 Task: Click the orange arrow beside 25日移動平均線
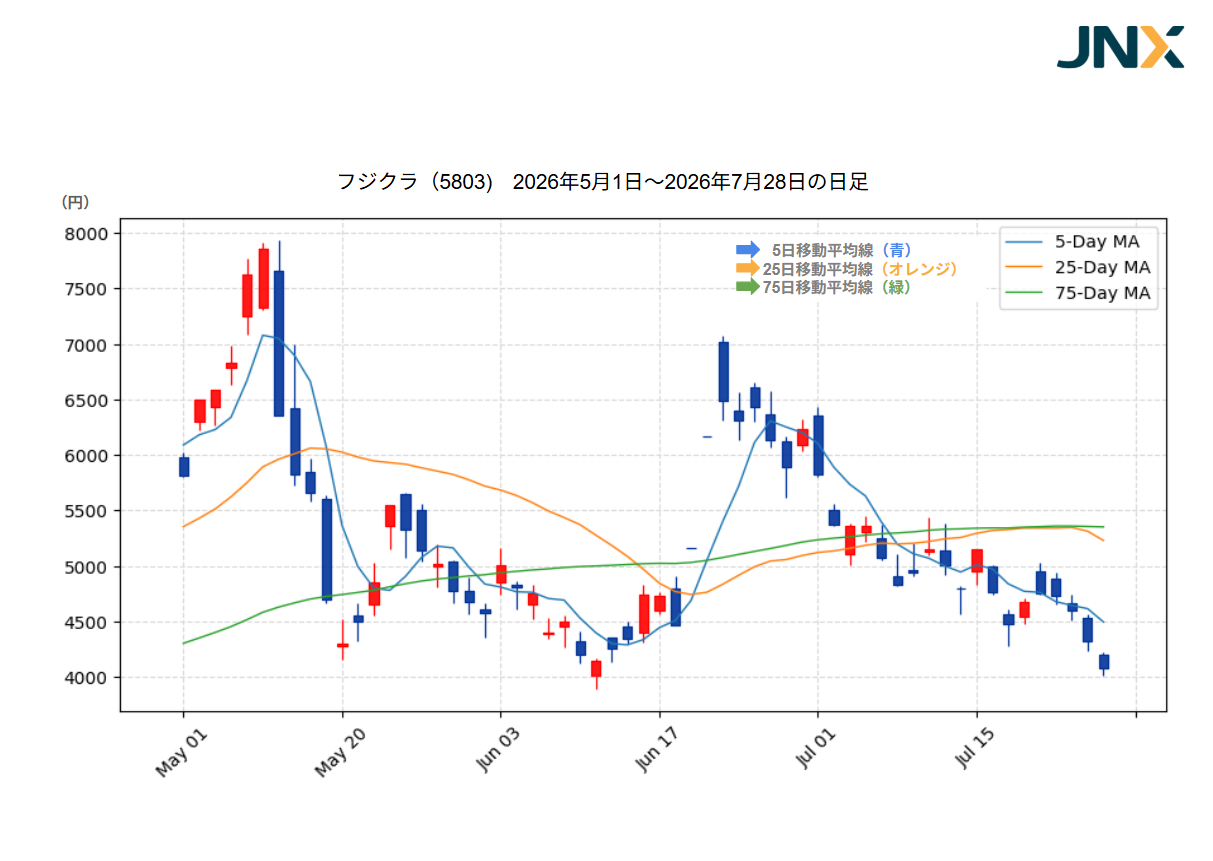pos(748,268)
